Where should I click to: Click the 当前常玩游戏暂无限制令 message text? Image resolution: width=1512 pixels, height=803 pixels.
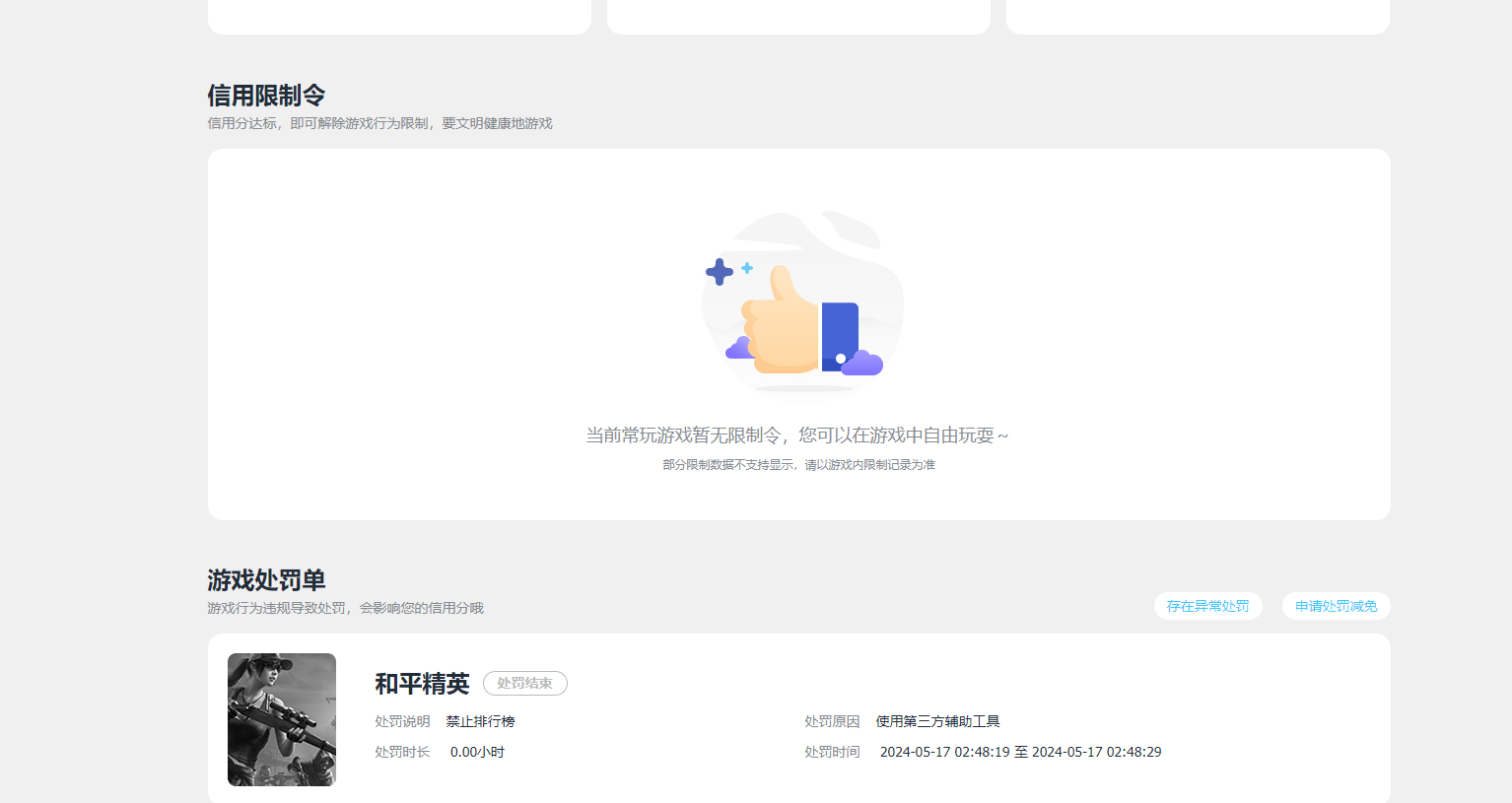tap(798, 434)
